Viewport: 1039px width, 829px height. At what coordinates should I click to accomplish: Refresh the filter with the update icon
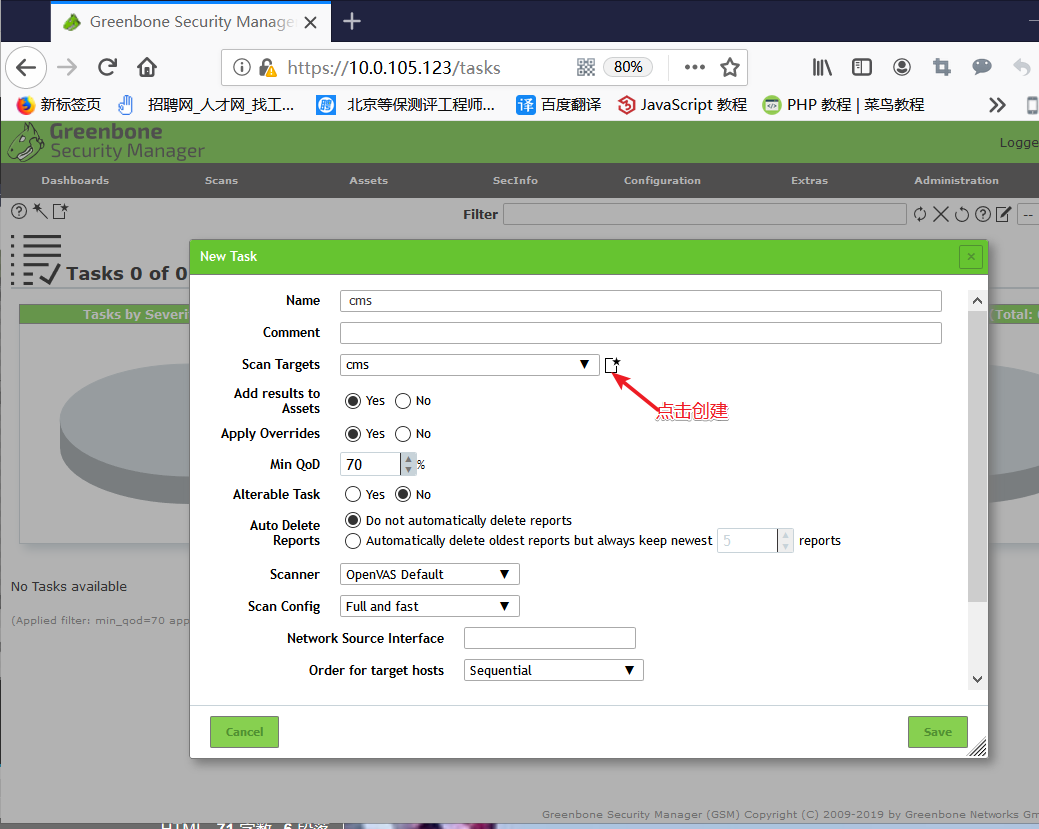[920, 214]
